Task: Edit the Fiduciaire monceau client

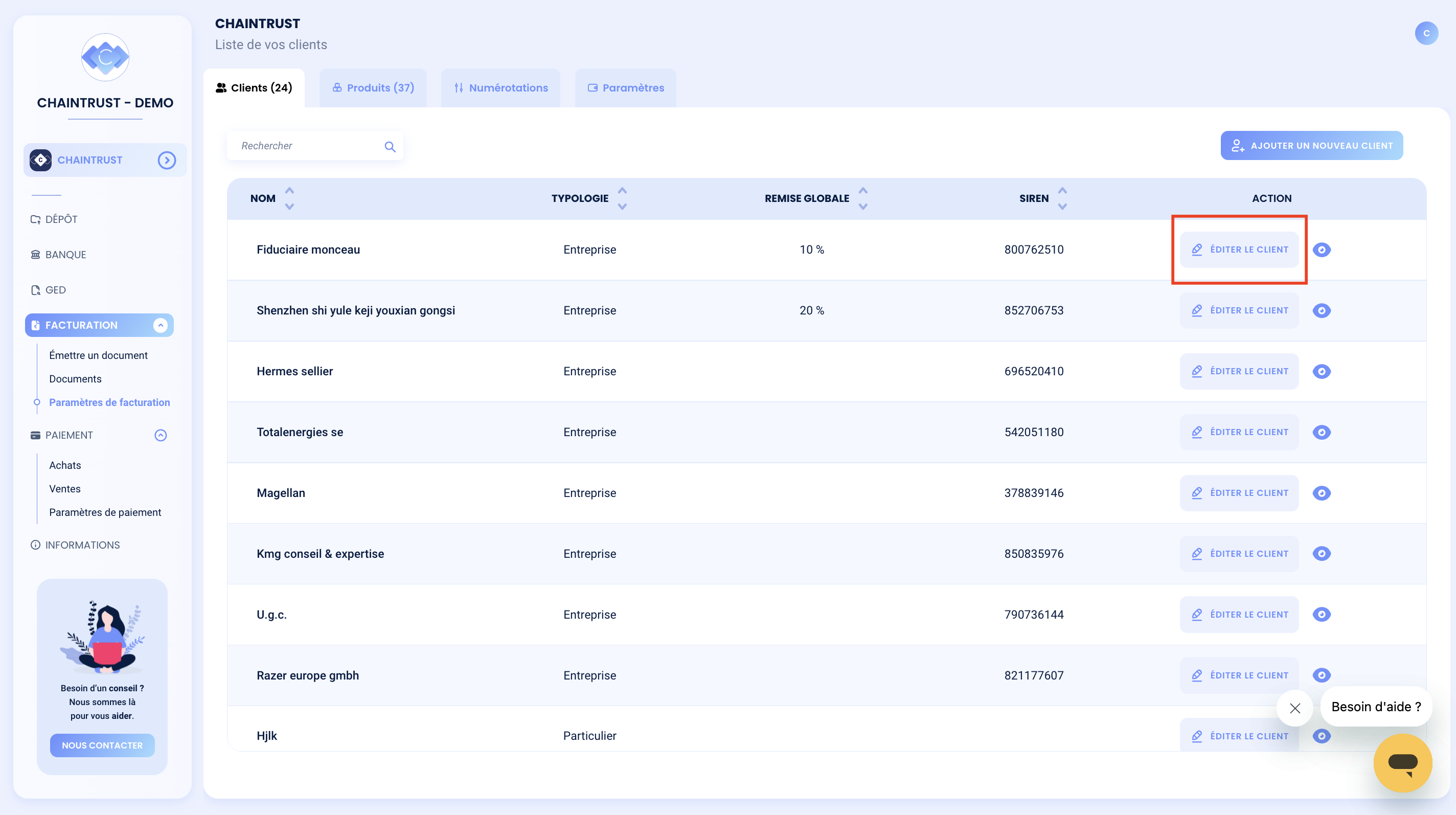Action: [1239, 249]
